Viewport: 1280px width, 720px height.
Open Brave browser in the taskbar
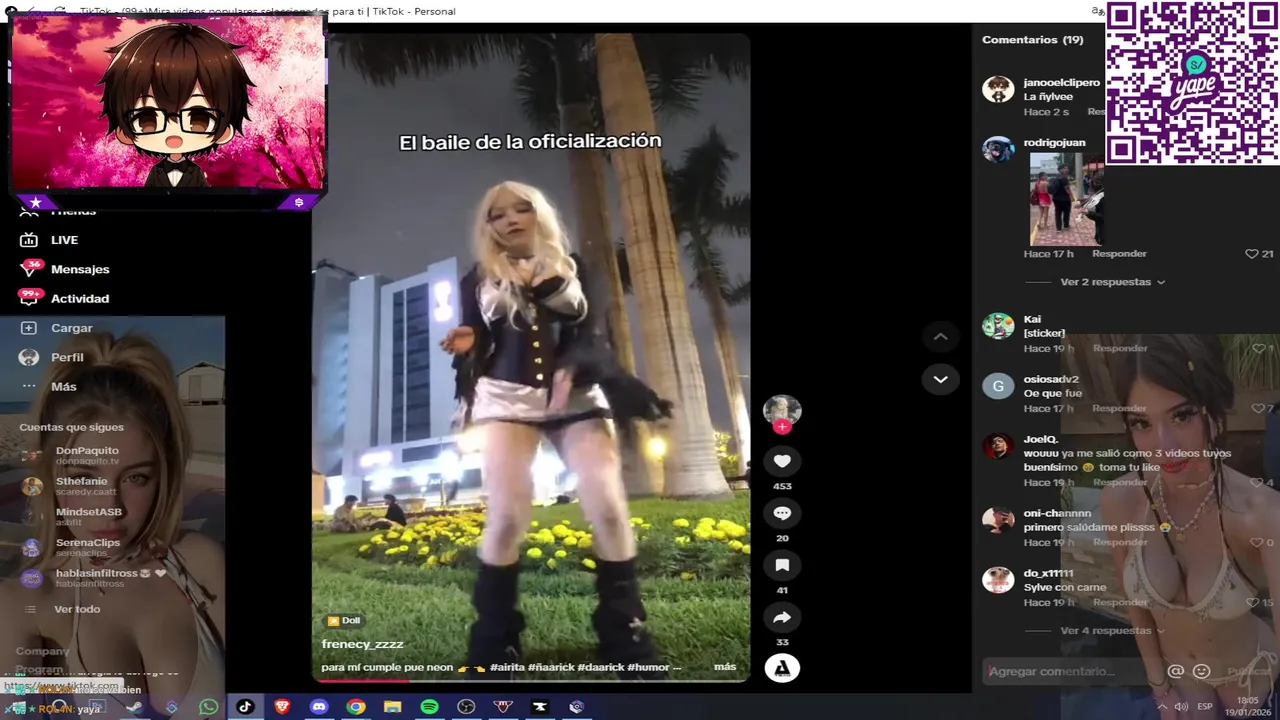click(282, 707)
